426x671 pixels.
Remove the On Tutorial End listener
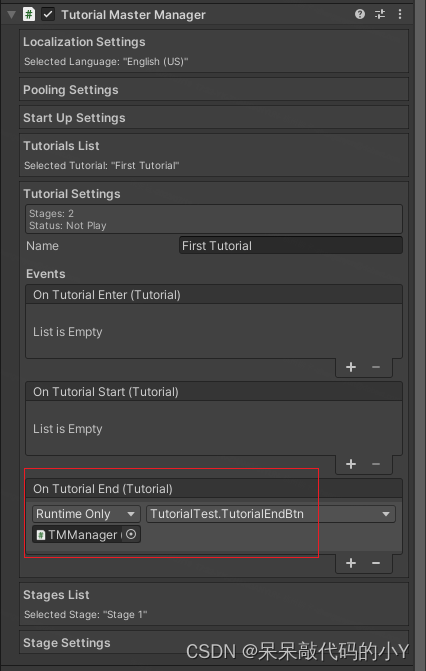pos(376,563)
